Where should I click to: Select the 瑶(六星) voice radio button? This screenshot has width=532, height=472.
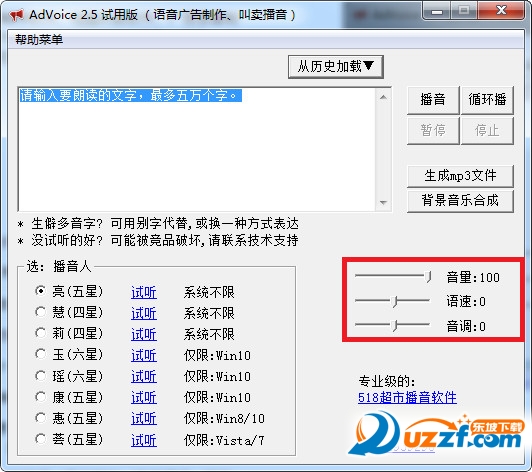(41, 376)
